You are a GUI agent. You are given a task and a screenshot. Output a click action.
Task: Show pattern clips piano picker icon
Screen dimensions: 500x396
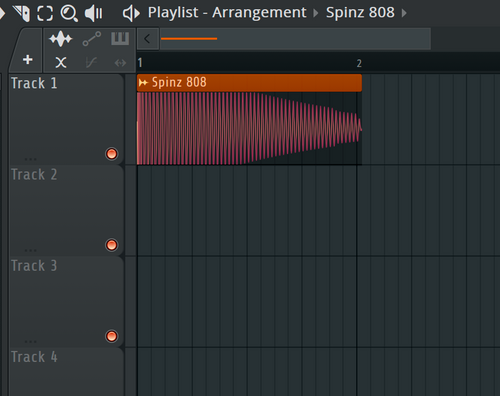pyautogui.click(x=120, y=39)
